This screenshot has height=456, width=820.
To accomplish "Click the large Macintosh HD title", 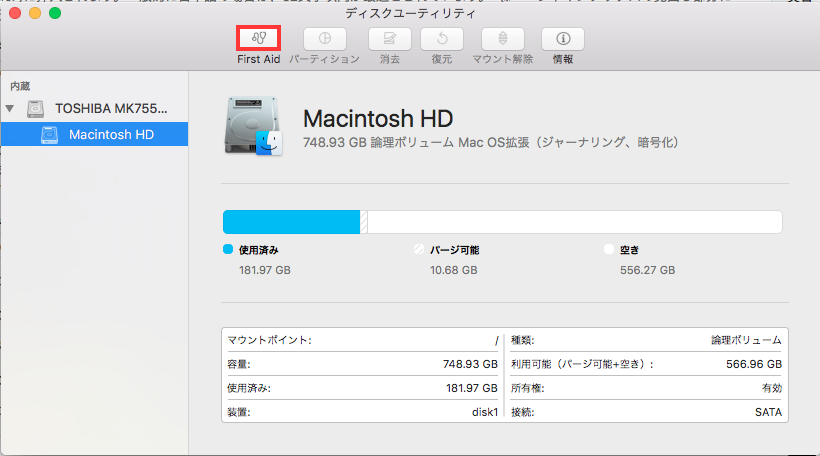I will click(x=378, y=119).
